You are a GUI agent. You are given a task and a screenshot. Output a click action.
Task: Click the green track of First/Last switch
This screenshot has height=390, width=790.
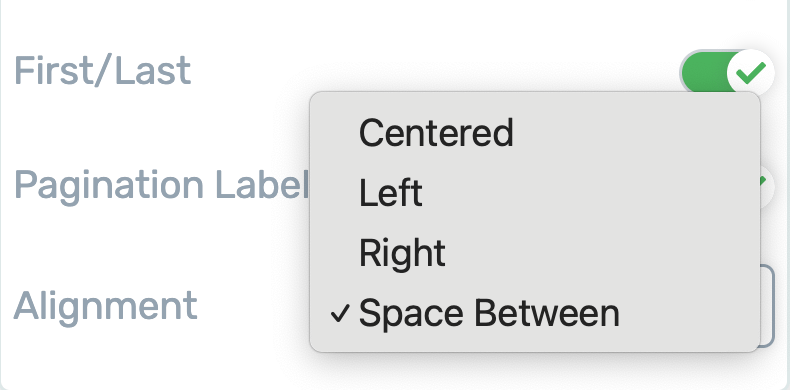point(704,73)
